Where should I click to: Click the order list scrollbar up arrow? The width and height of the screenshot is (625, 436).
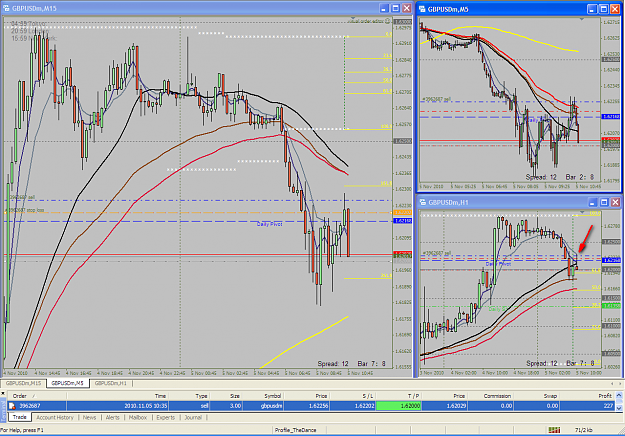point(619,395)
